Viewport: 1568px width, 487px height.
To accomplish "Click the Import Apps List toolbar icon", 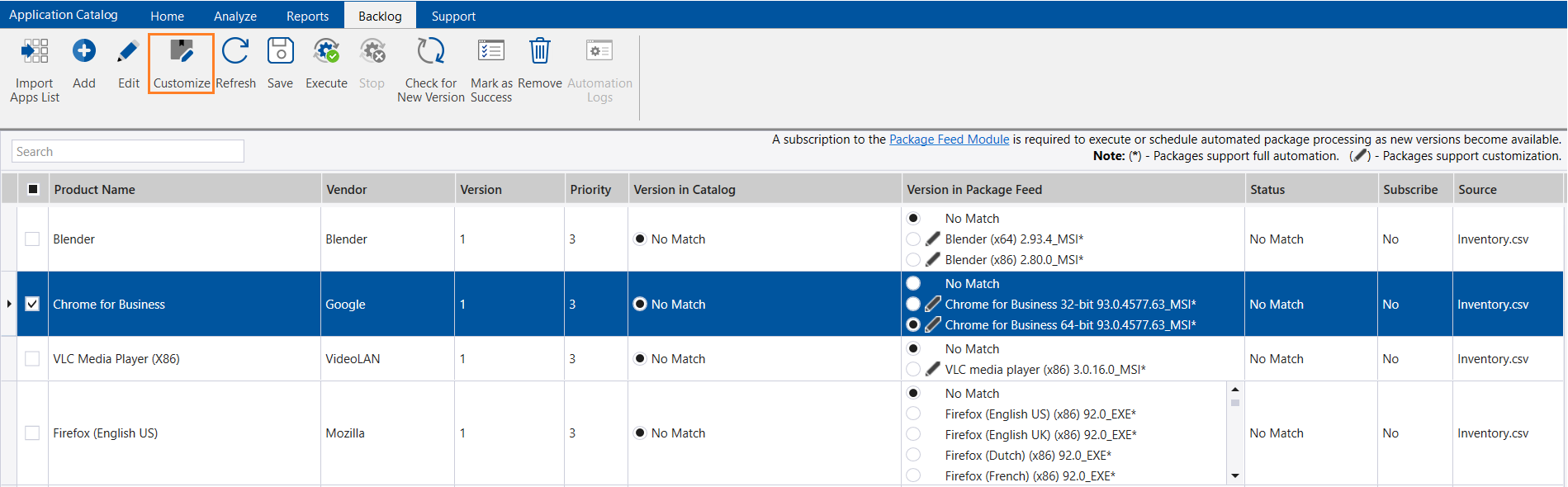I will pos(35,51).
